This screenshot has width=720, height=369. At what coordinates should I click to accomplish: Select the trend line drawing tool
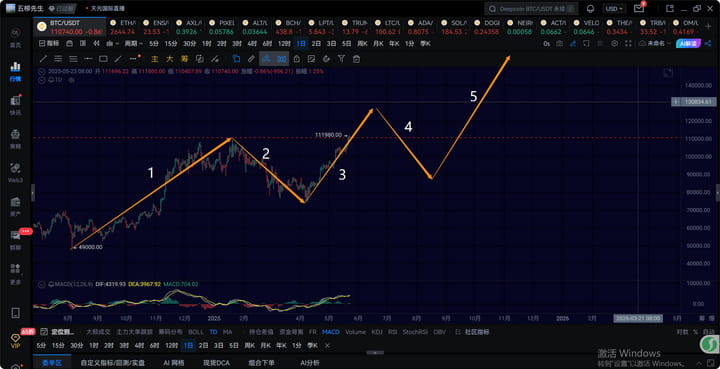43,59
